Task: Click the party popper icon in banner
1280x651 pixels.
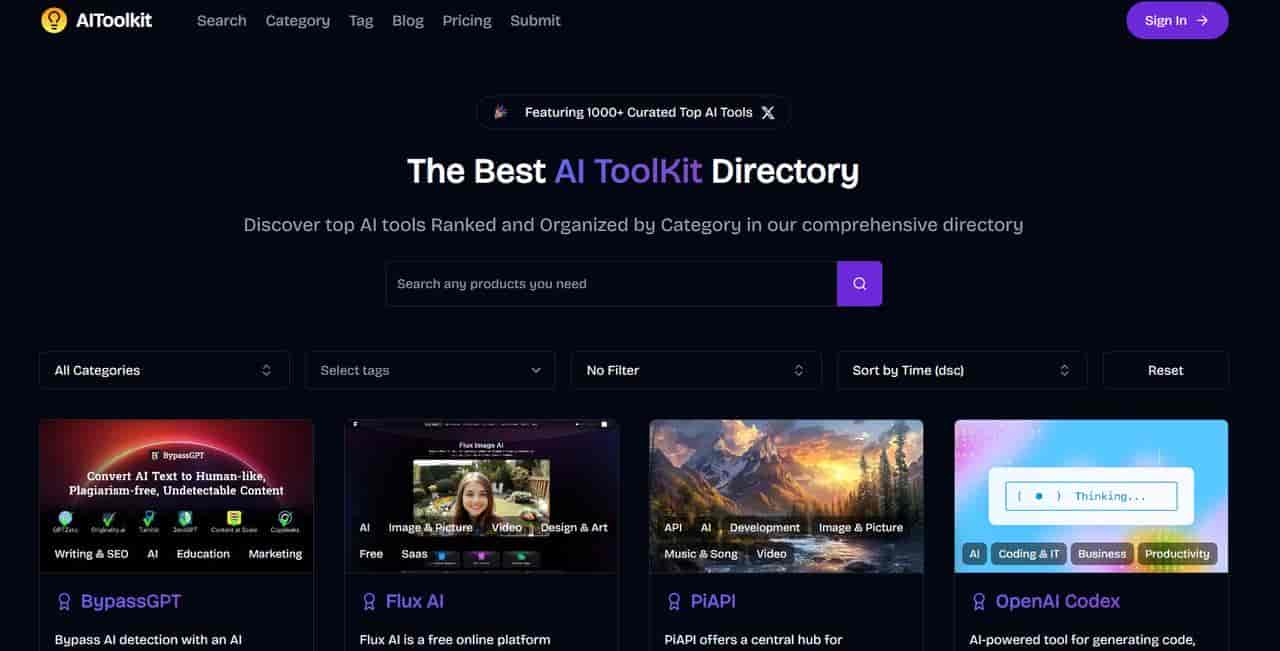Action: point(501,113)
